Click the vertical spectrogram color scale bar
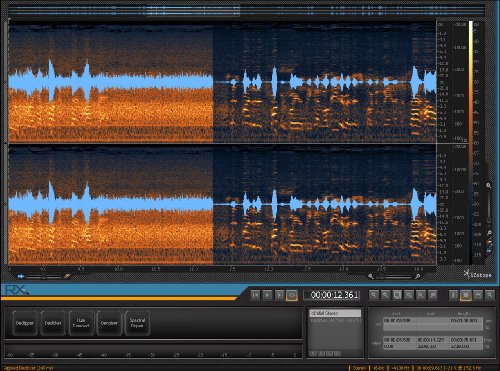This screenshot has width=500, height=371. pyautogui.click(x=471, y=143)
